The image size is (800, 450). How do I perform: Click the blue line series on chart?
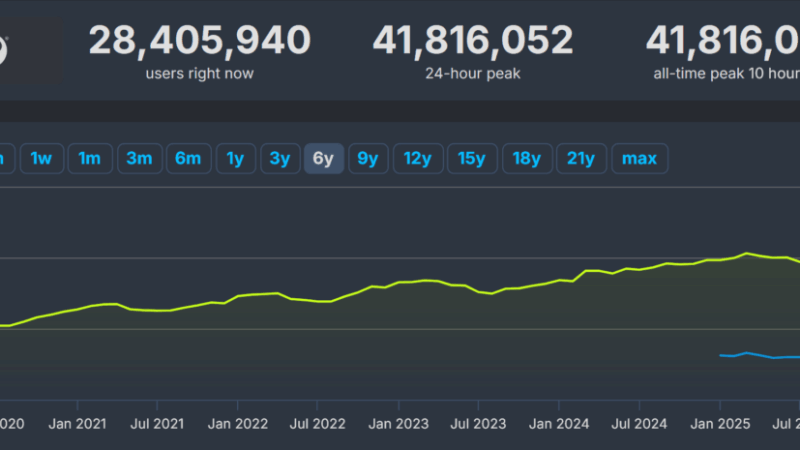(760, 355)
